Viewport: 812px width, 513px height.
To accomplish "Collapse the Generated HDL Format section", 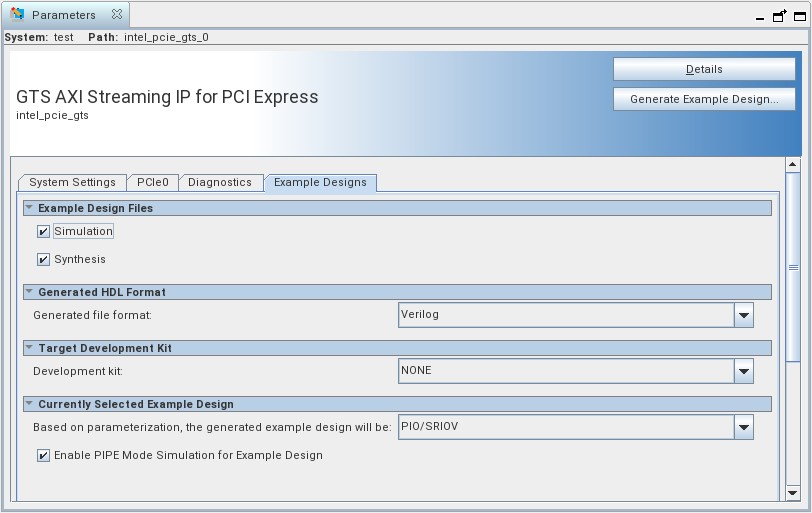I will 30,291.
